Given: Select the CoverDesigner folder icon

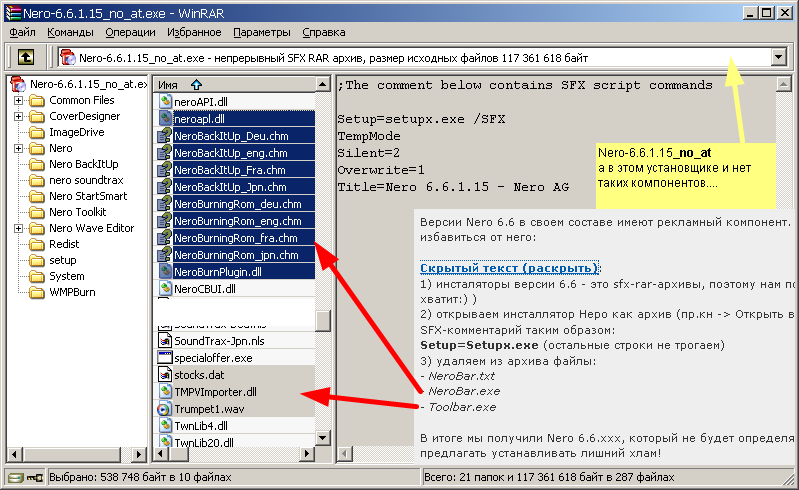Looking at the screenshot, I should [x=37, y=116].
